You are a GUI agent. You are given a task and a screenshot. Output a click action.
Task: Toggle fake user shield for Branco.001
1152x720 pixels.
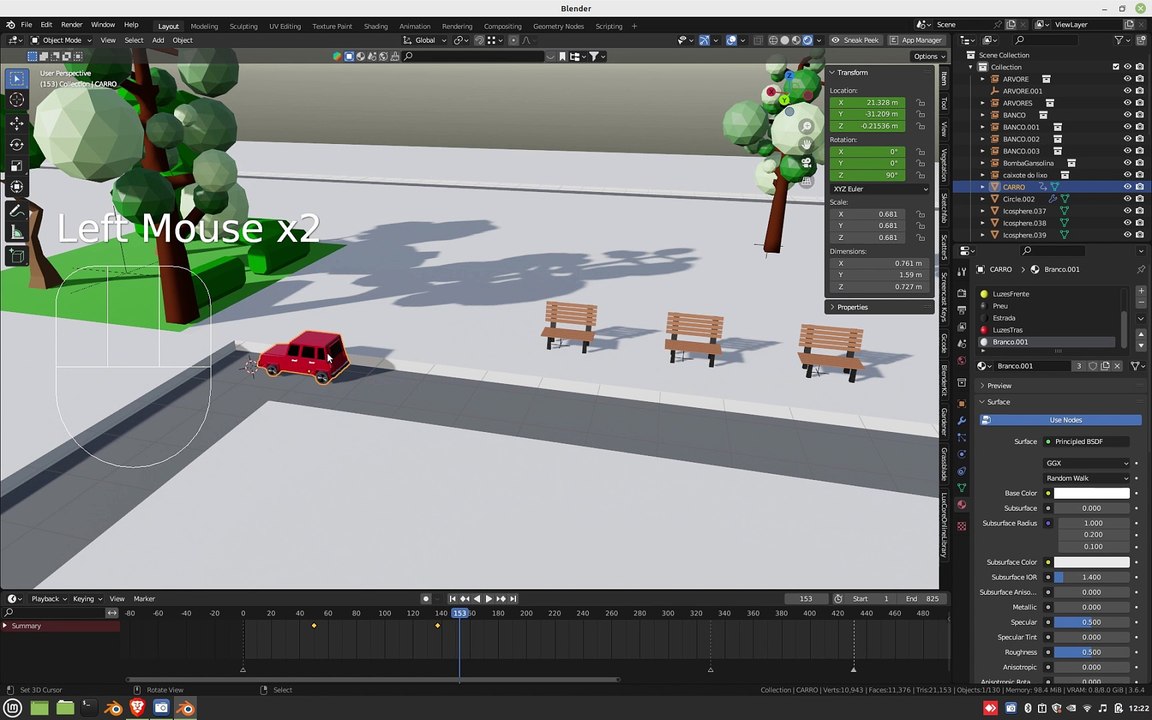click(x=1092, y=366)
